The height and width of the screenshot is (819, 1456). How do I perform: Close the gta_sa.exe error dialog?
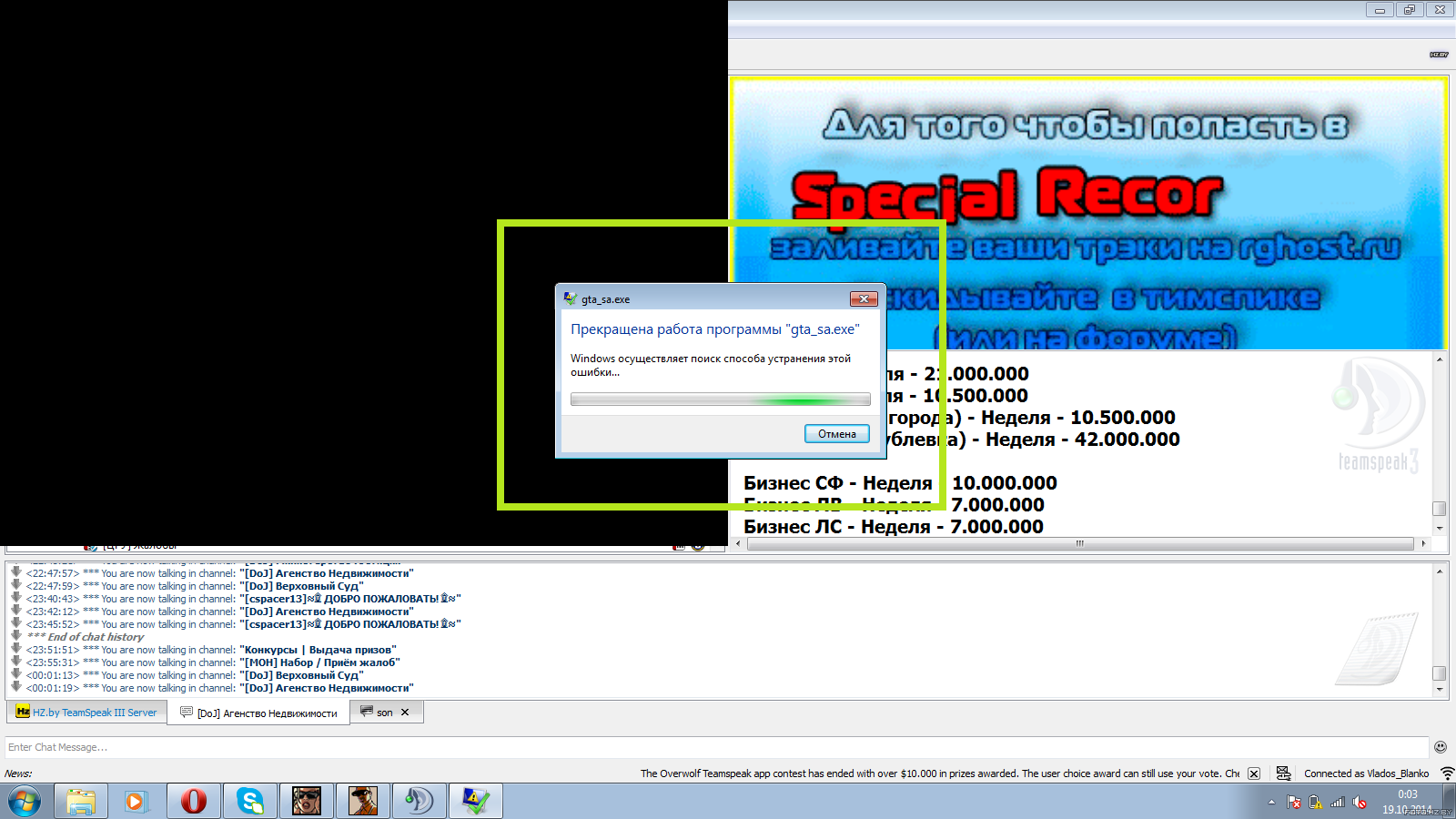click(863, 298)
